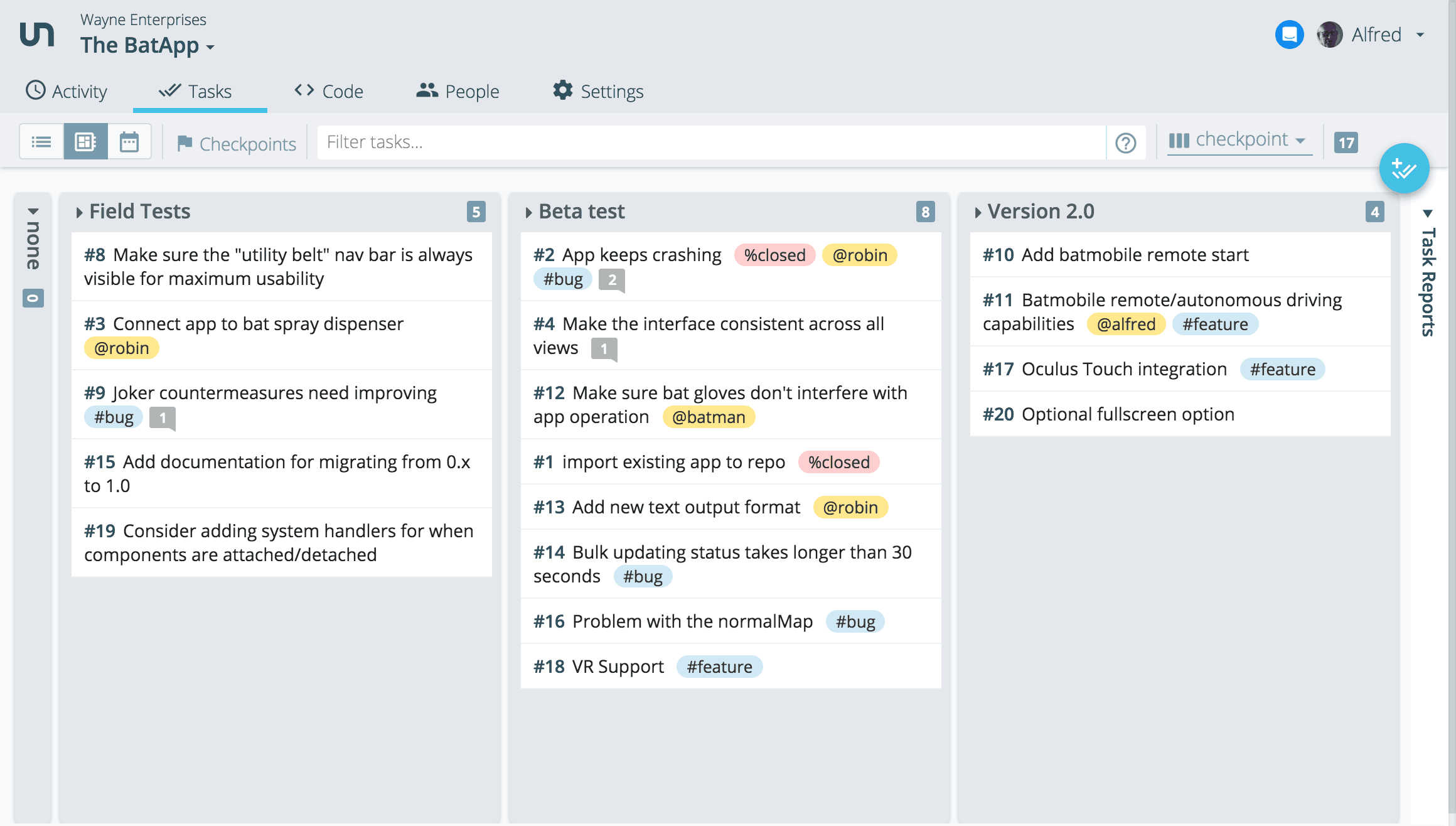This screenshot has height=826, width=1456.
Task: Switch to list view icon
Action: tap(41, 142)
